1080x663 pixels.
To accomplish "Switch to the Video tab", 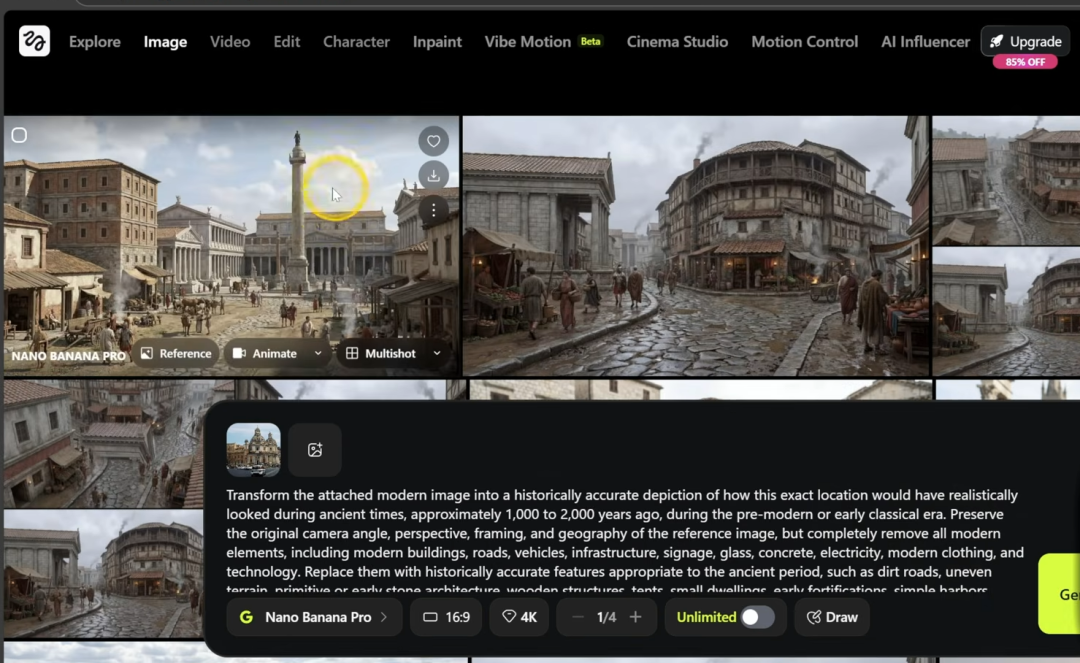I will (x=230, y=42).
